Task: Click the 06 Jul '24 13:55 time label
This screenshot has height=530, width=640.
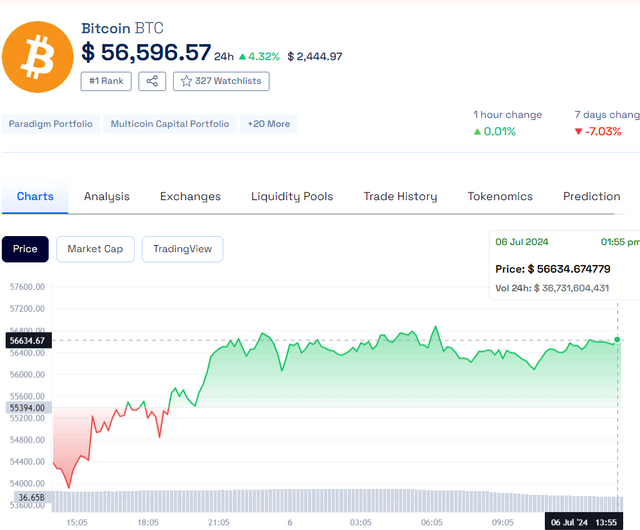Action: pyautogui.click(x=584, y=522)
